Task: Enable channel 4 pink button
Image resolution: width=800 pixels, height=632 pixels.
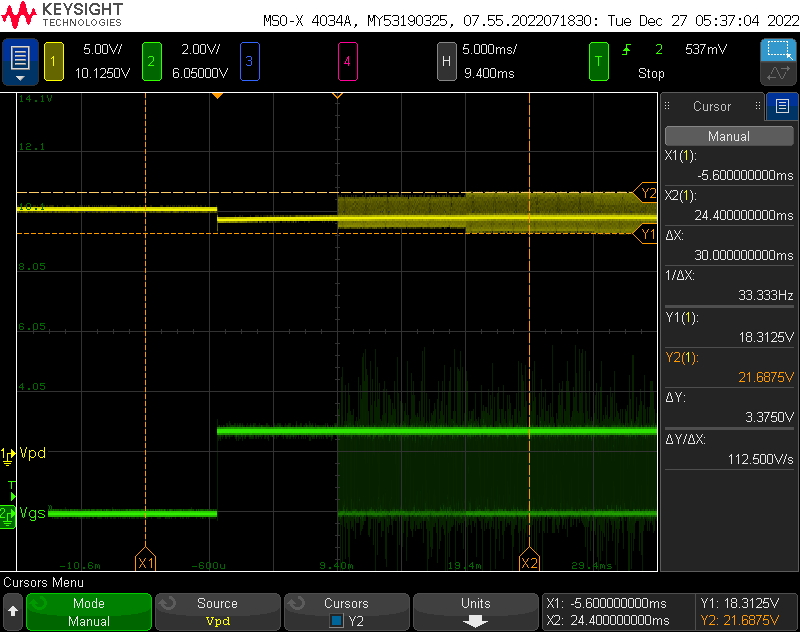Action: click(347, 62)
